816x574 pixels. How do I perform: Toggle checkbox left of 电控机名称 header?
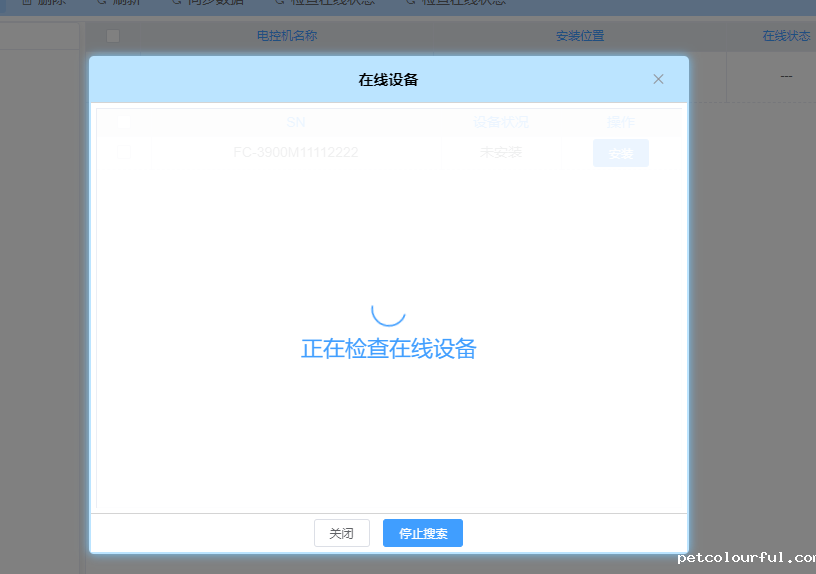pos(113,36)
